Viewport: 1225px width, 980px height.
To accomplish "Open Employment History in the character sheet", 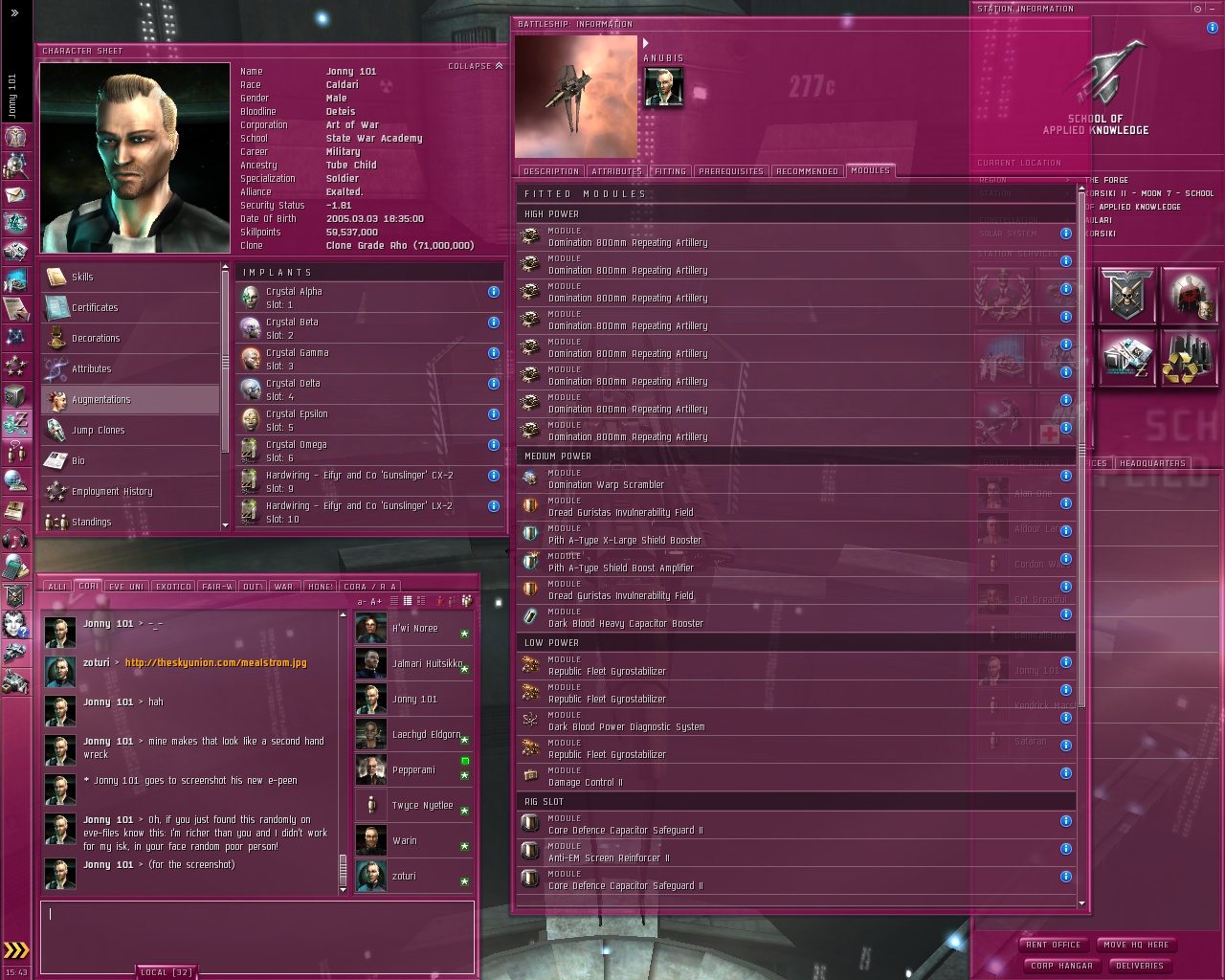I will tap(131, 491).
